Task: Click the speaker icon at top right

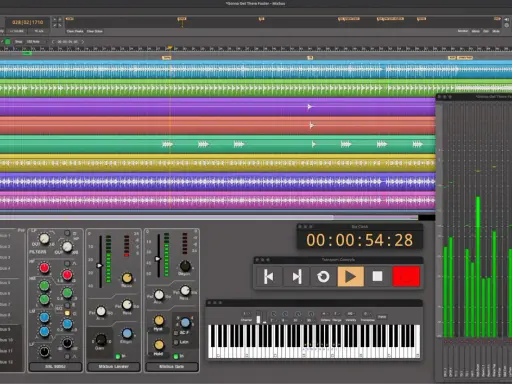Action: pos(507,19)
